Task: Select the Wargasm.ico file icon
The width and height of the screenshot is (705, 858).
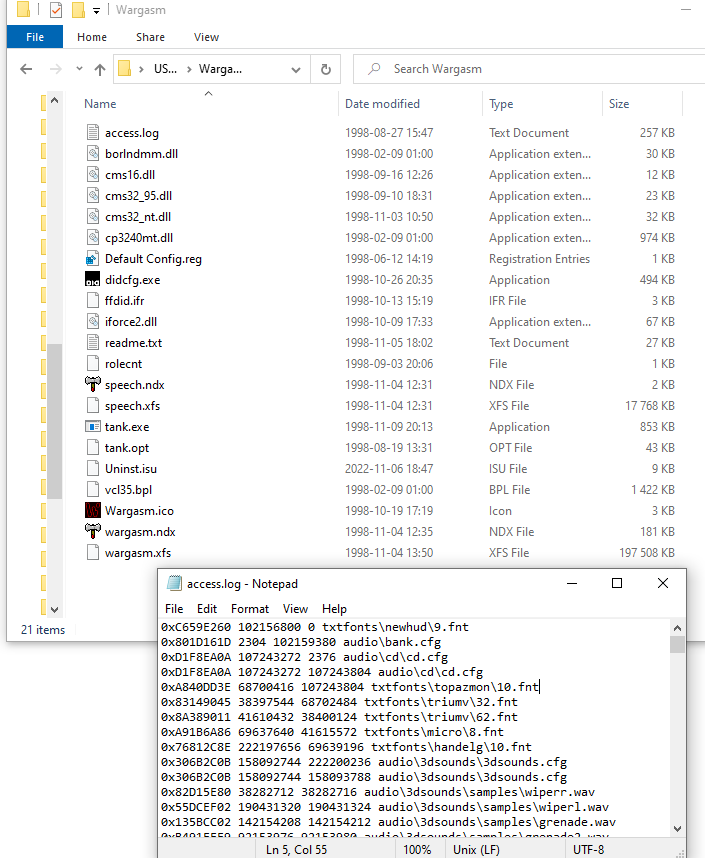Action: coord(92,511)
